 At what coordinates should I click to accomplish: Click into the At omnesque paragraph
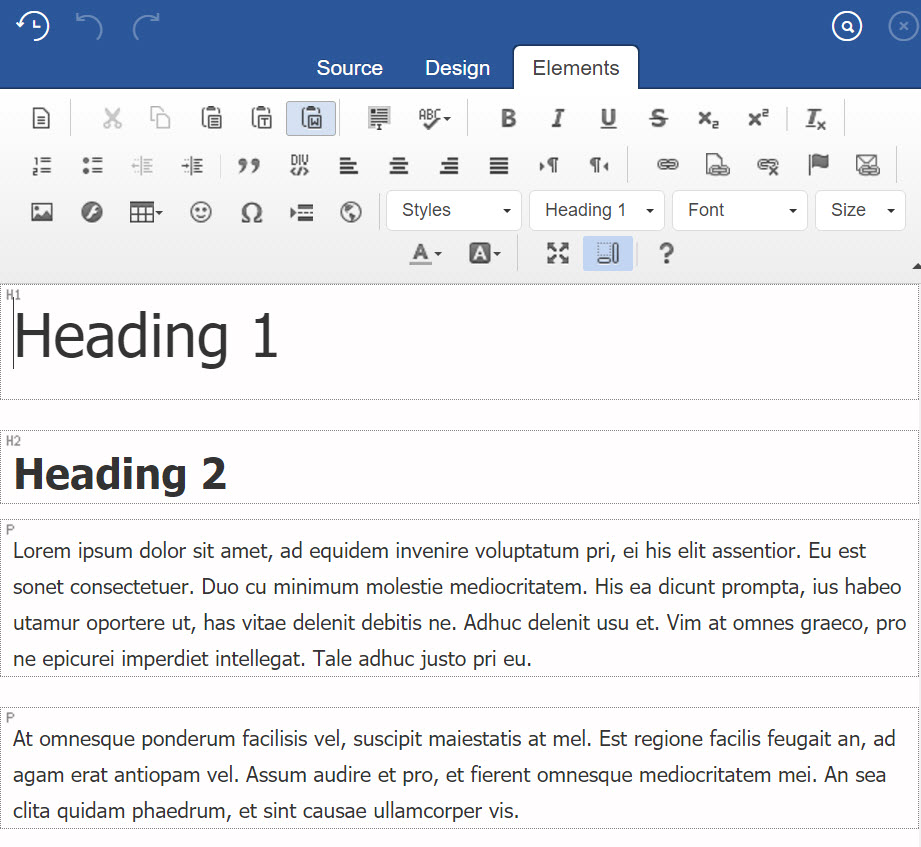click(453, 775)
